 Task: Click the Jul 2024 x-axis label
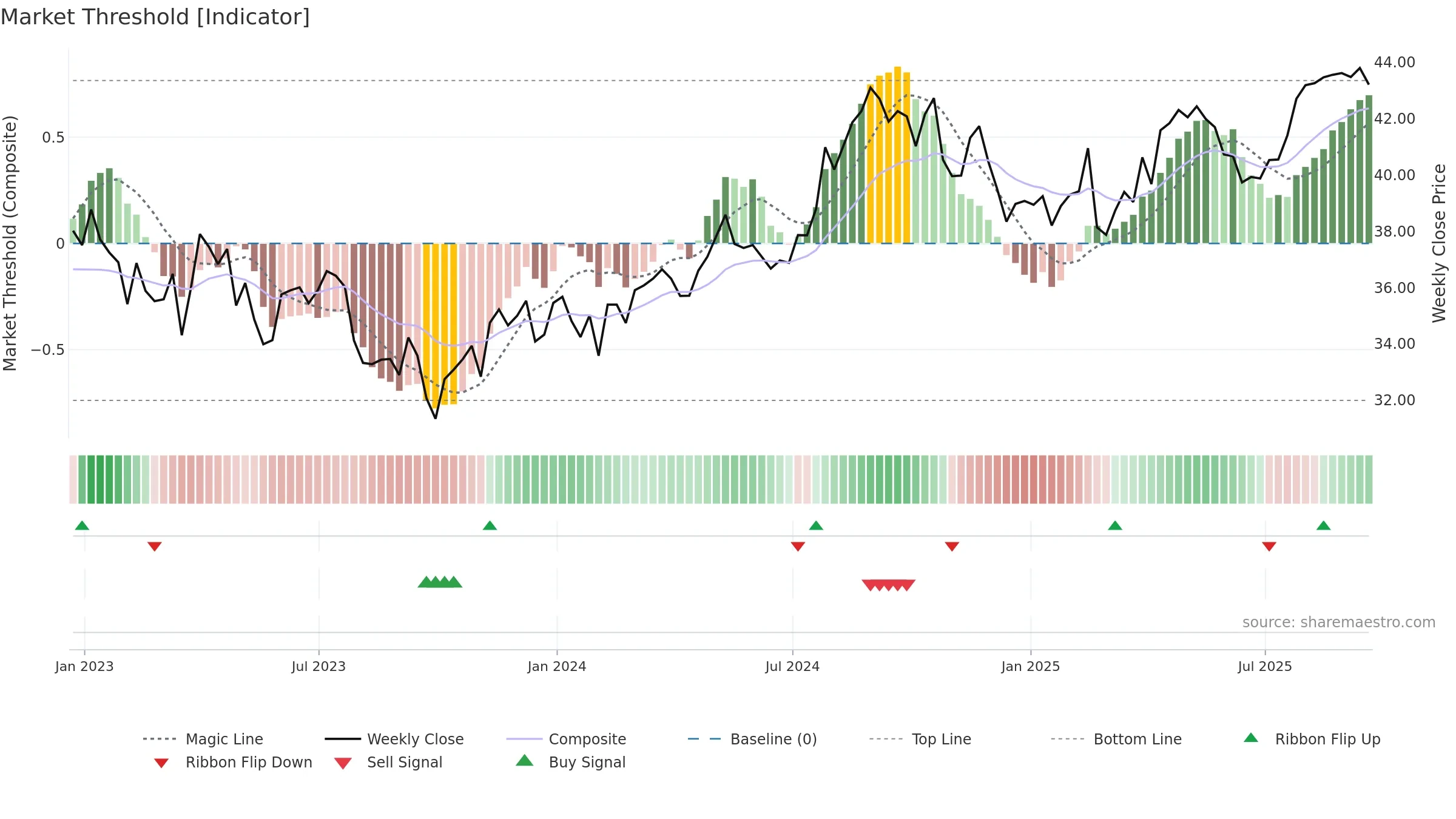792,667
